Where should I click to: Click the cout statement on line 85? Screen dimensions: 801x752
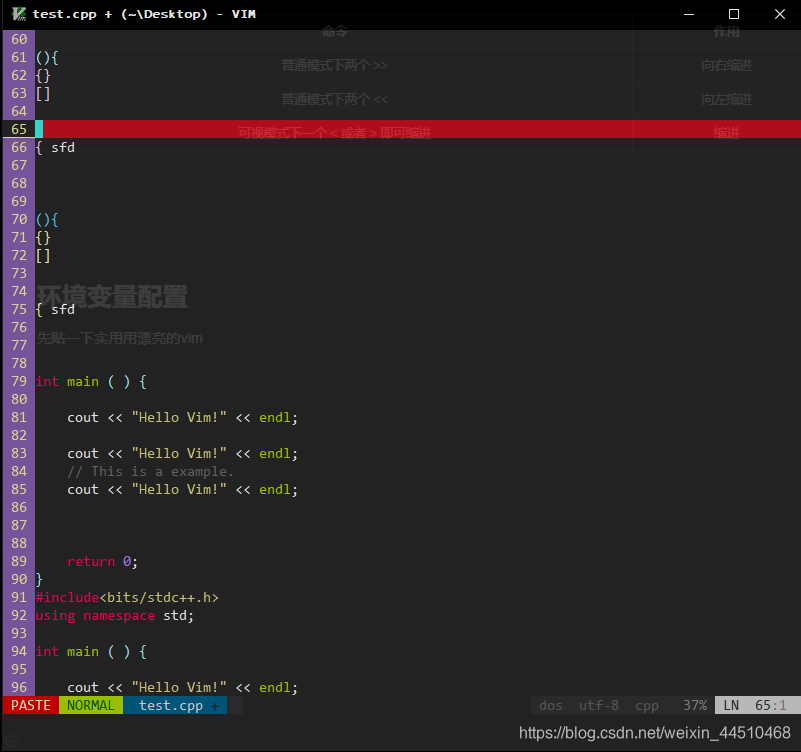(x=182, y=489)
